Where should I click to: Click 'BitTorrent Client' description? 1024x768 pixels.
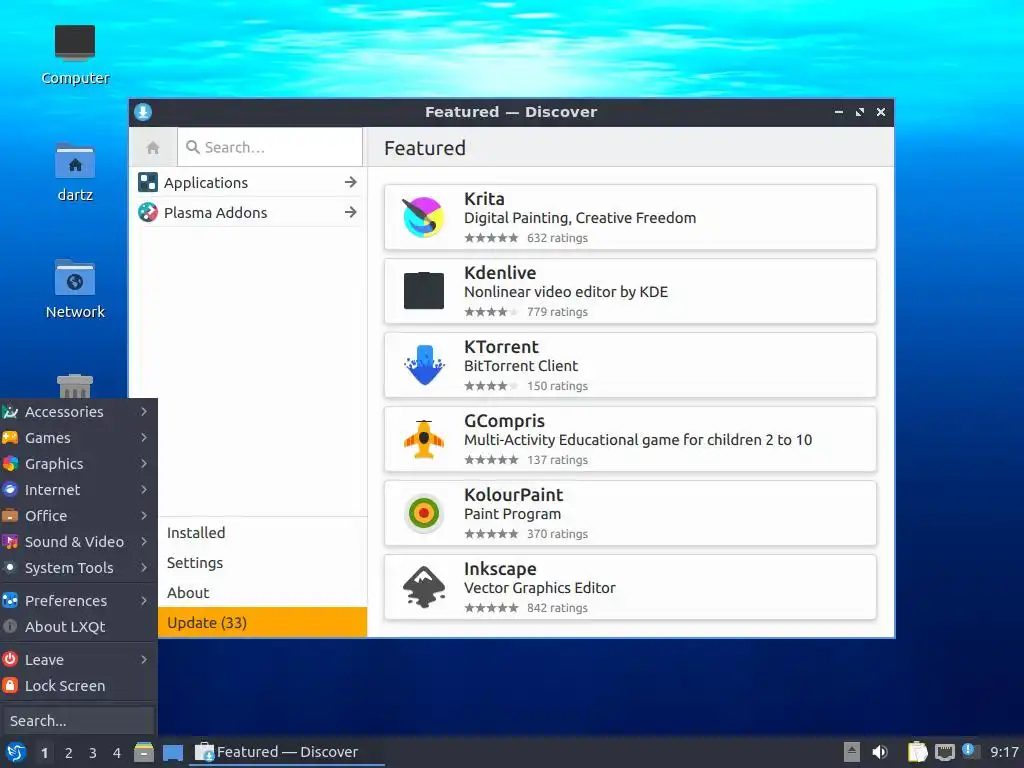pos(520,366)
